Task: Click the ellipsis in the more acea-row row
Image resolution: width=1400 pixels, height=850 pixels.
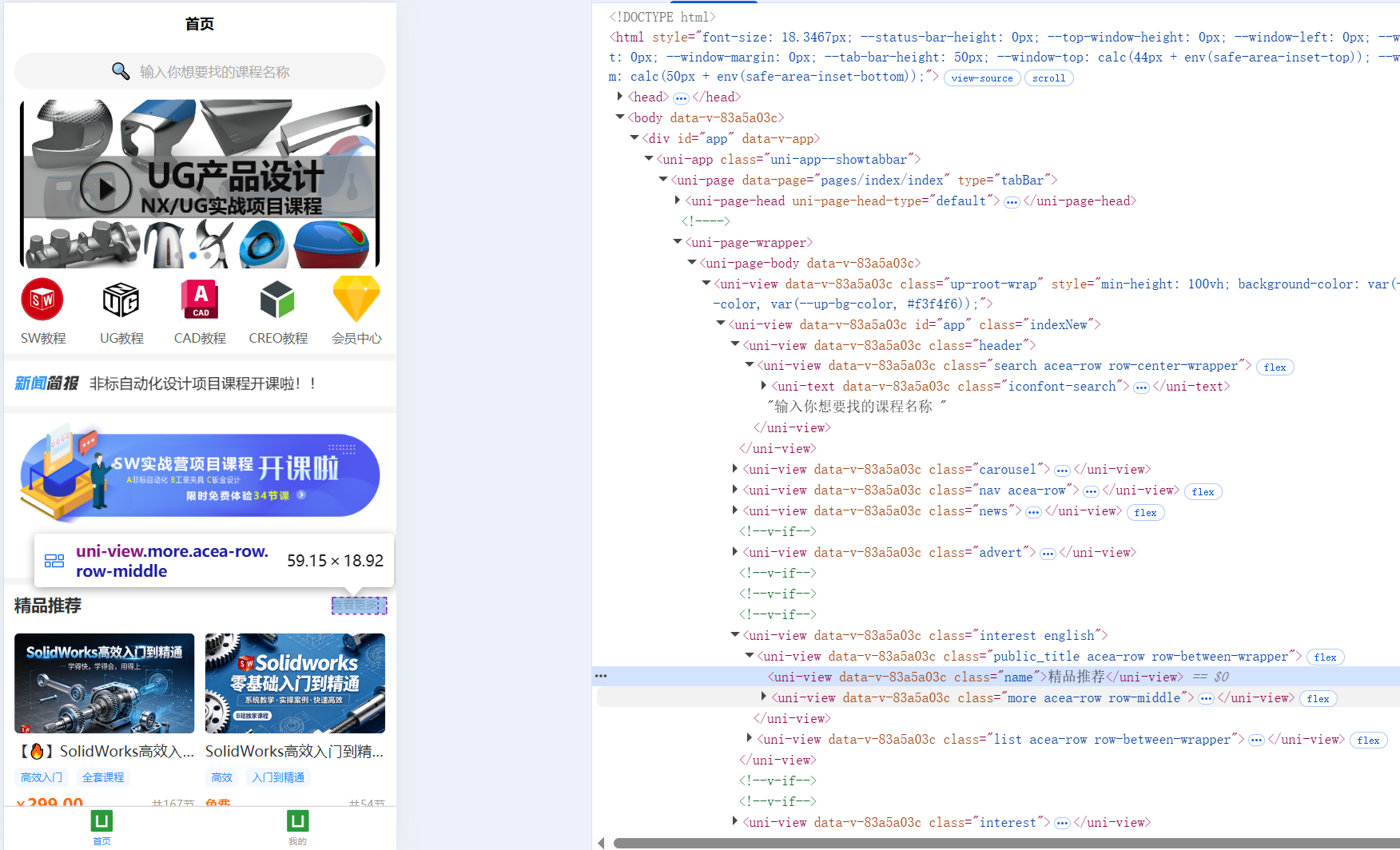Action: tap(1206, 699)
